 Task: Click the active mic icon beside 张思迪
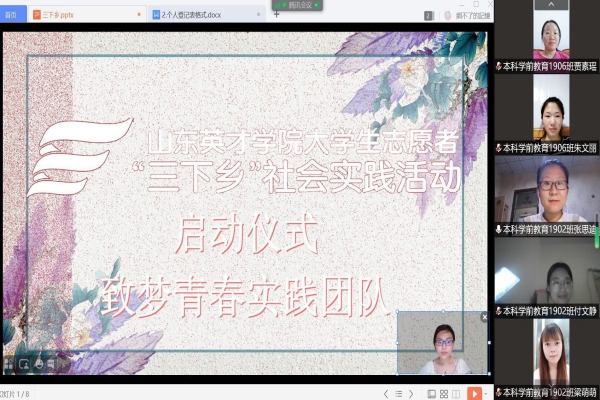tap(498, 229)
